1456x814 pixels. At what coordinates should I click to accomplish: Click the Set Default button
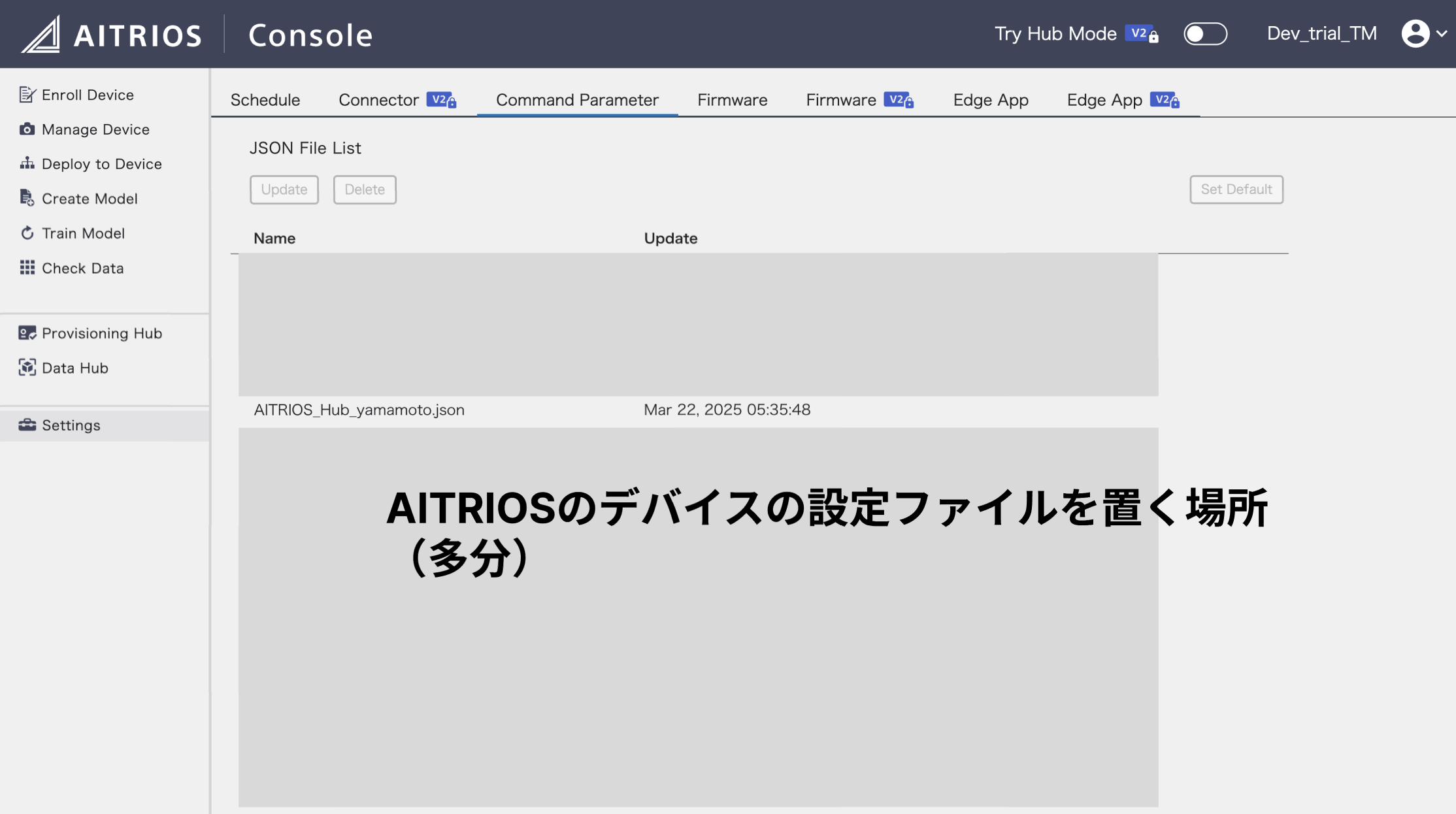tap(1236, 189)
